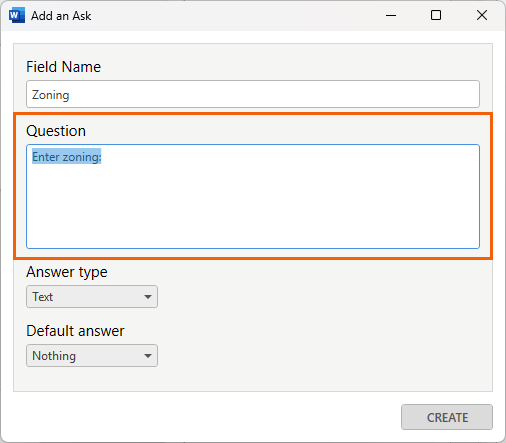Image resolution: width=506 pixels, height=443 pixels.
Task: Click the Field Name label
Action: 63,67
